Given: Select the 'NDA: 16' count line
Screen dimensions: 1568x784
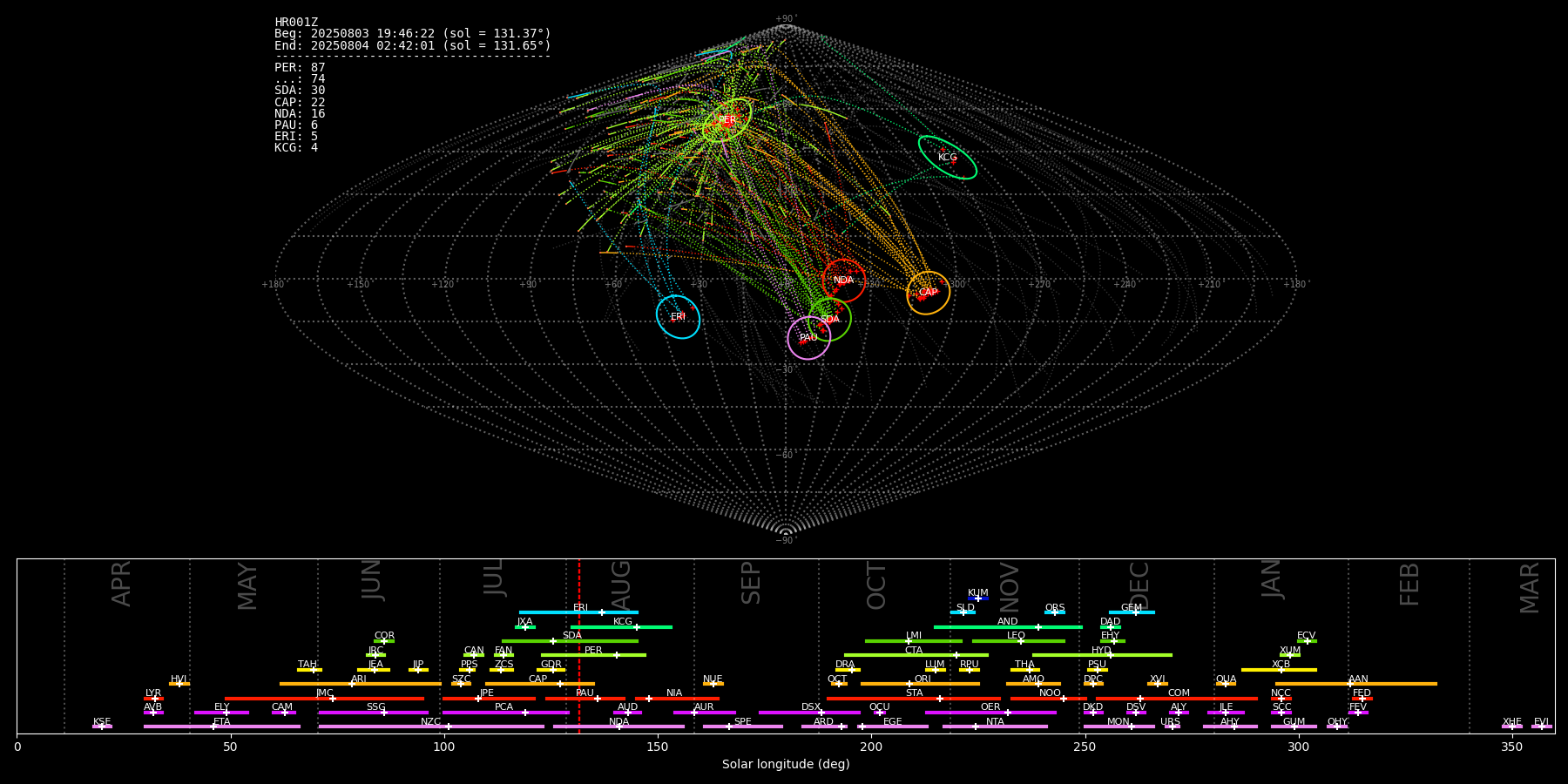Looking at the screenshot, I should [300, 113].
